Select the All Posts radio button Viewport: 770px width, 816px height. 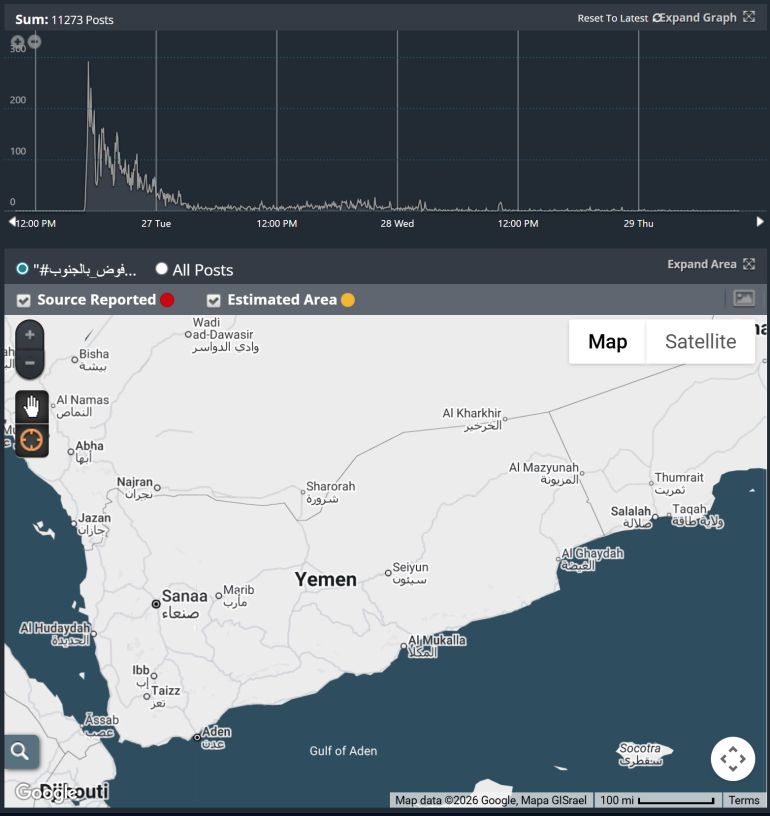tap(161, 269)
